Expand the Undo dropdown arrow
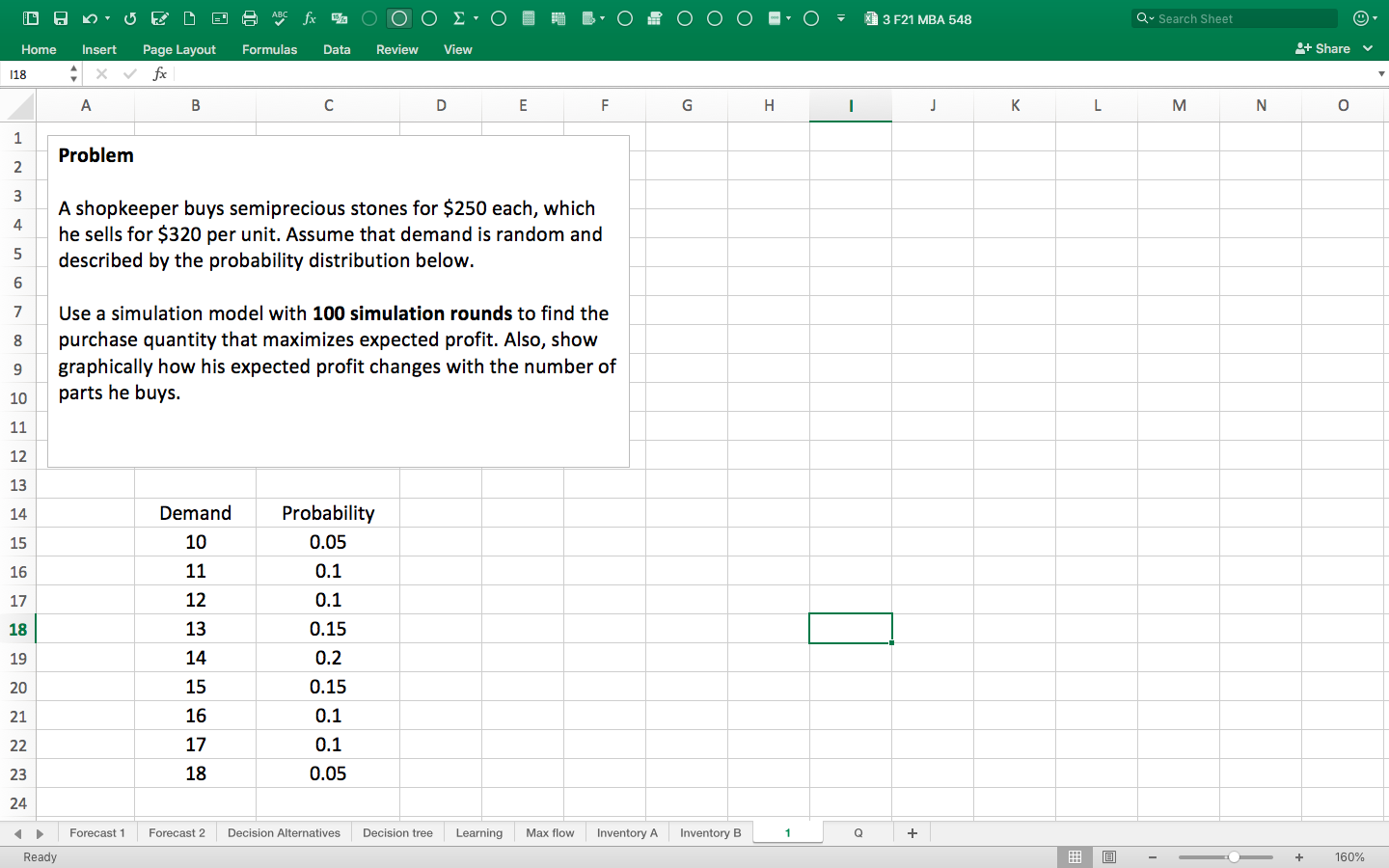 pos(106,17)
